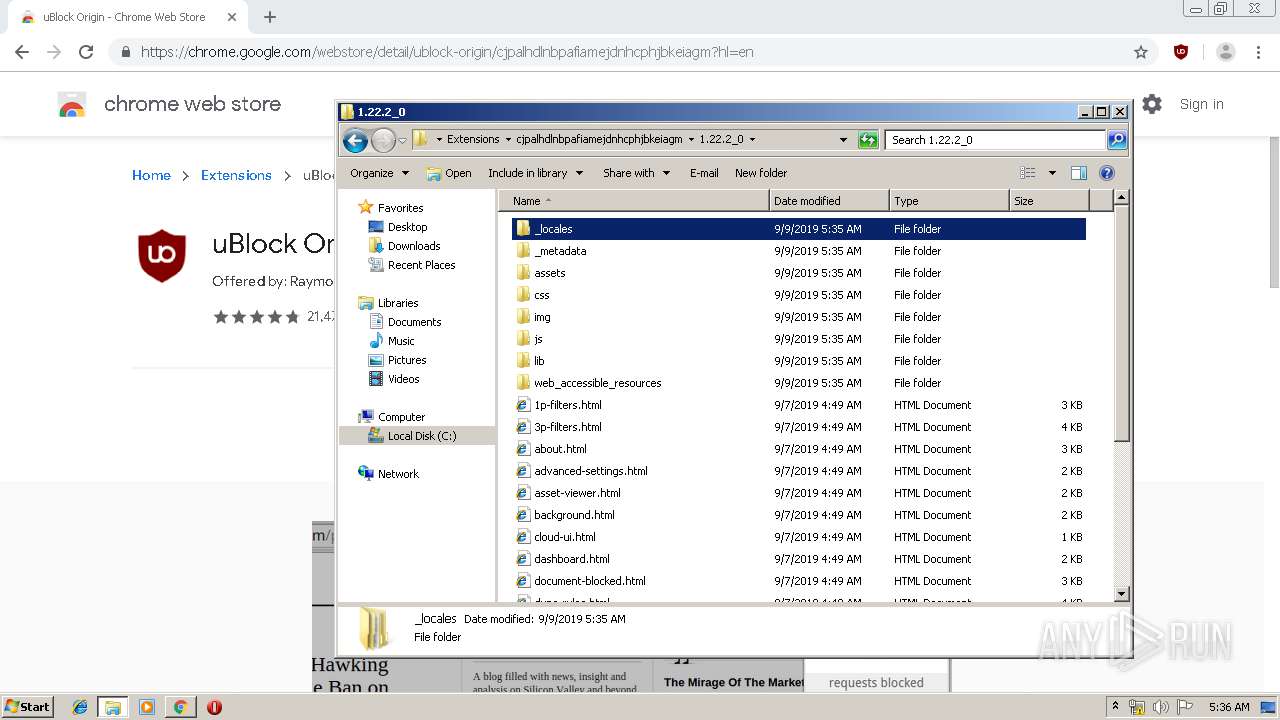The image size is (1280, 720).
Task: Sort files by the Type column header
Action: tap(949, 201)
